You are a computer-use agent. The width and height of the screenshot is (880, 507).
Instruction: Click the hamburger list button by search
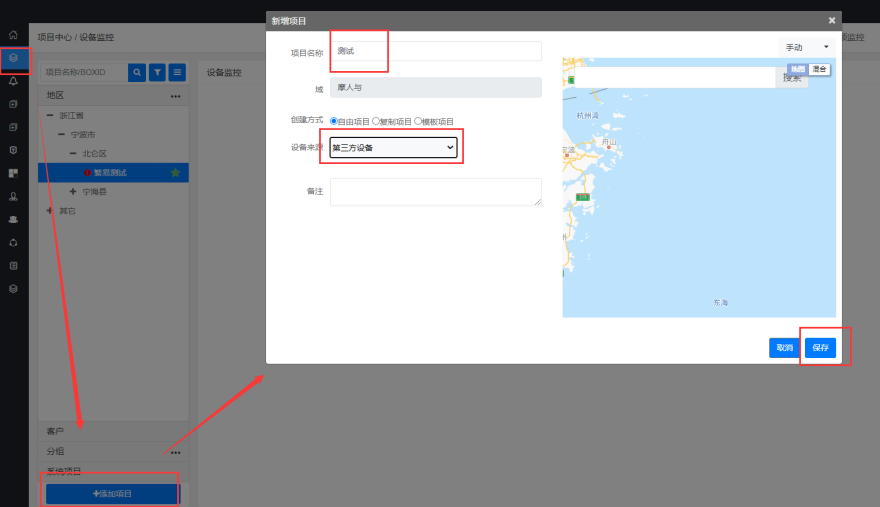(177, 72)
